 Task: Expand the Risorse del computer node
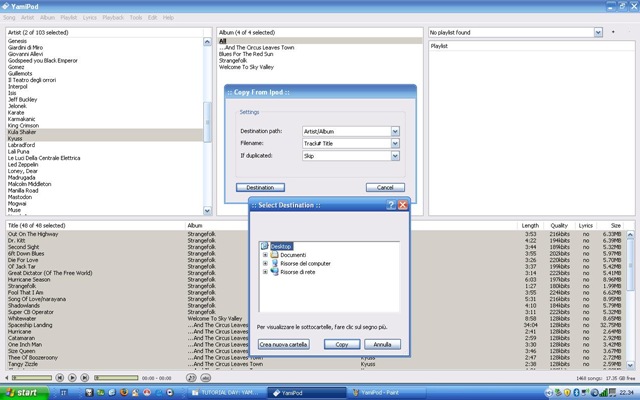(265, 263)
